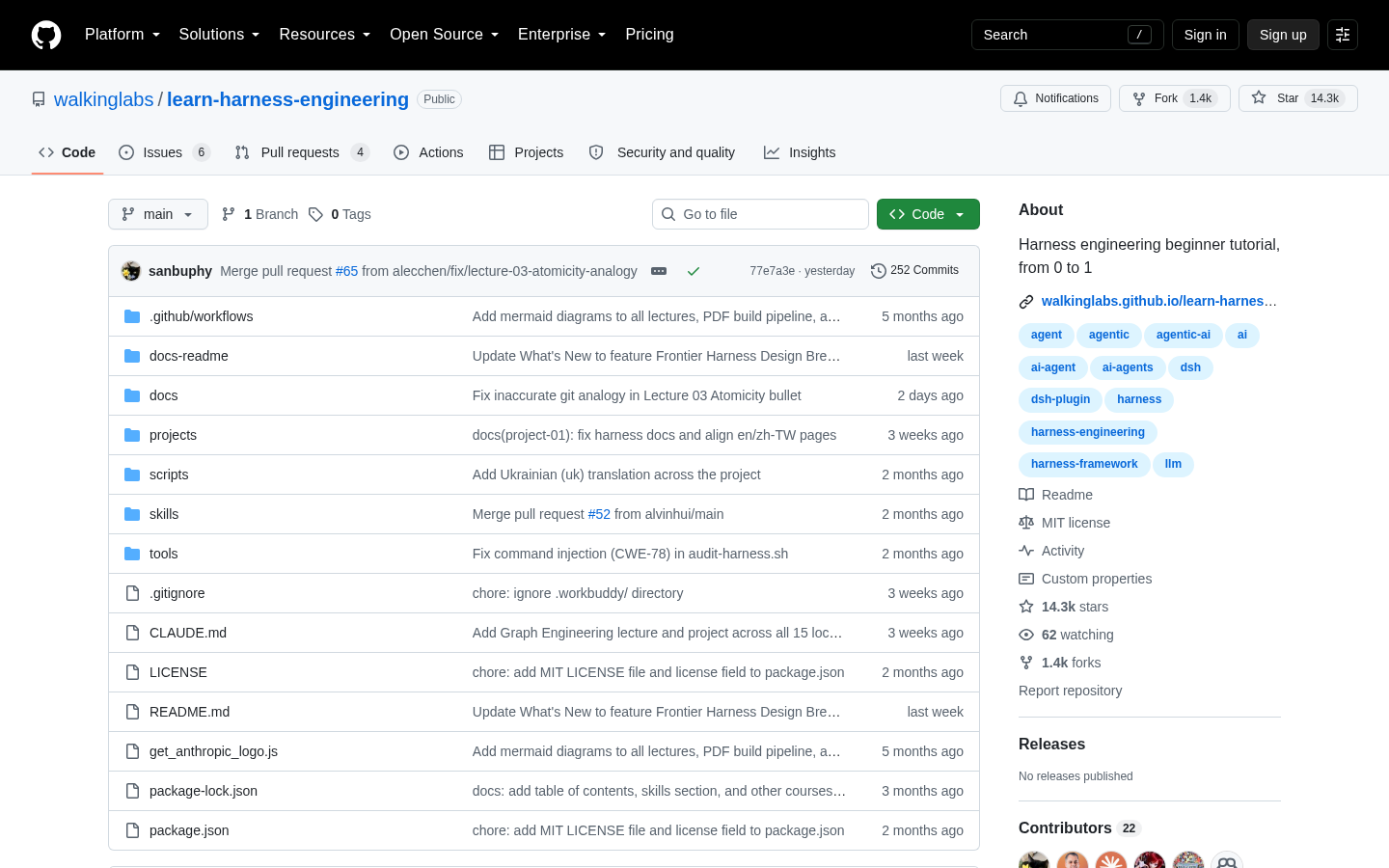Open the commit hash 77e7a3e
The width and height of the screenshot is (1389, 868).
pos(772,271)
